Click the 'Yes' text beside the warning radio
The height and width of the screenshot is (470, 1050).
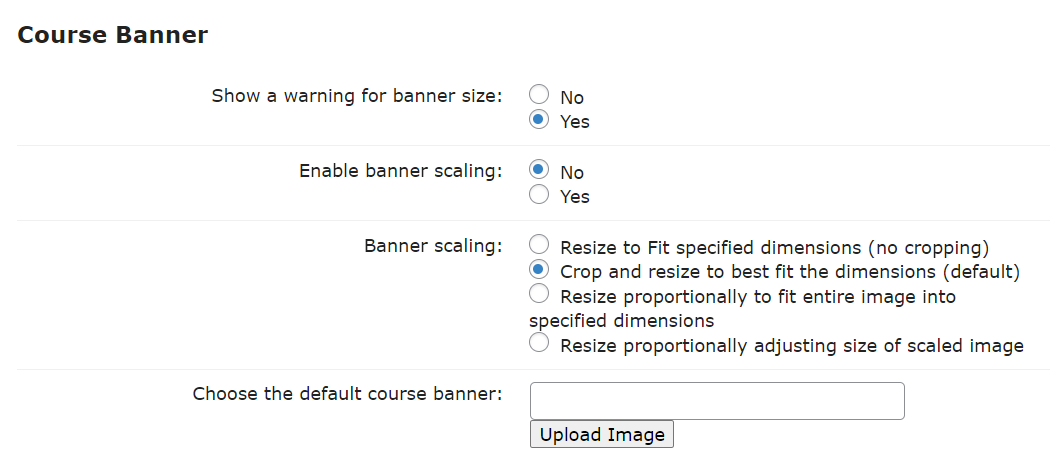(x=575, y=122)
